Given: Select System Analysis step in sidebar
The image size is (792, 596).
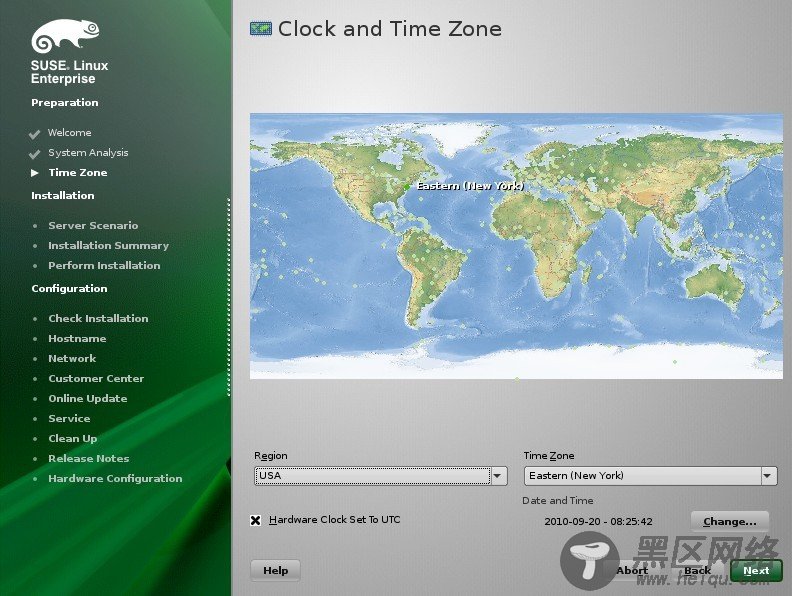Looking at the screenshot, I should 88,153.
